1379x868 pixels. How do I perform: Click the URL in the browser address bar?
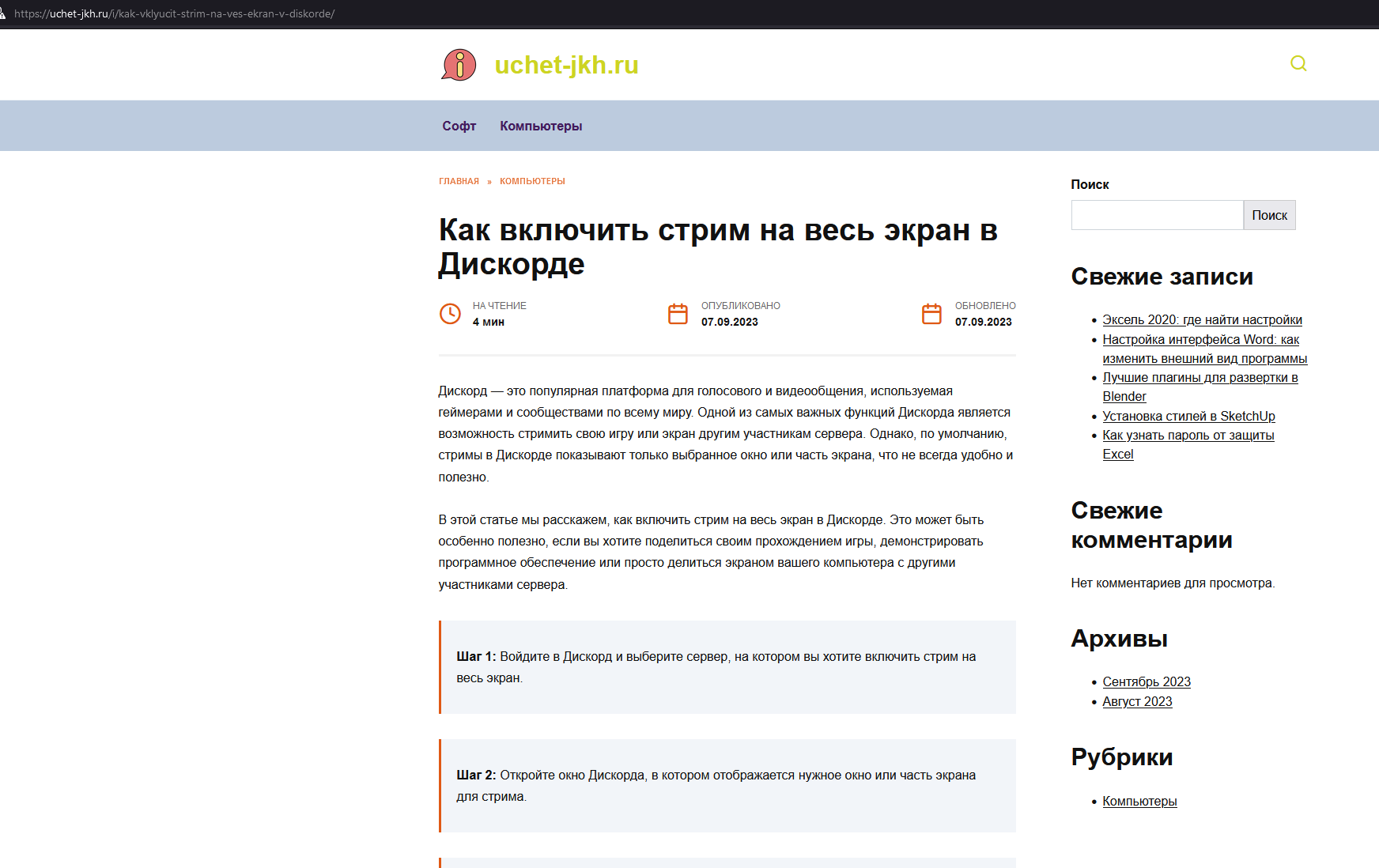(174, 13)
